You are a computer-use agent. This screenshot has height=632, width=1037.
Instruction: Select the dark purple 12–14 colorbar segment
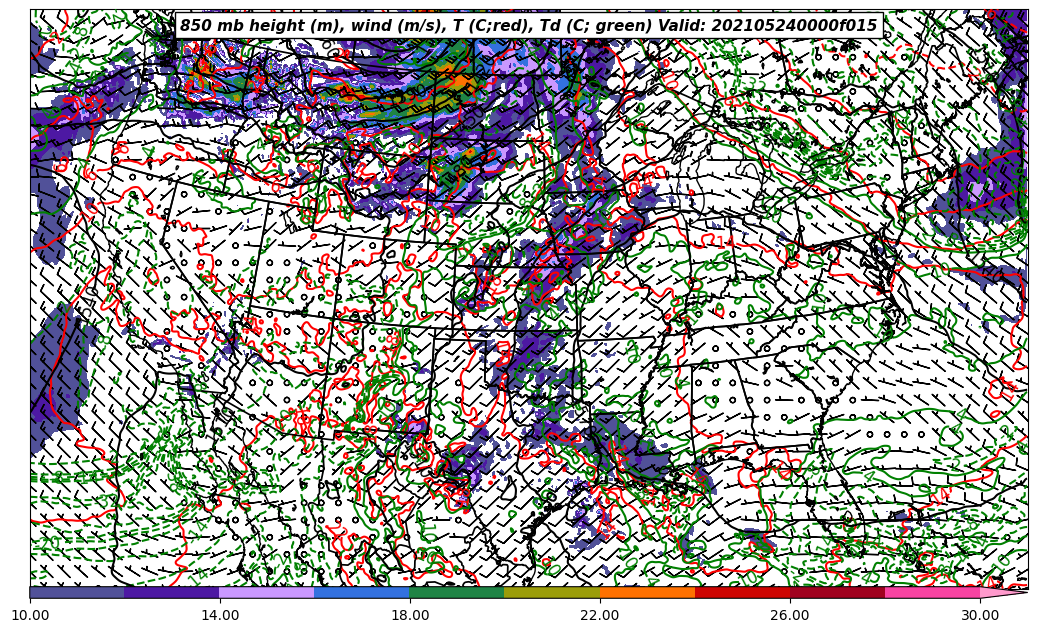pos(172,592)
